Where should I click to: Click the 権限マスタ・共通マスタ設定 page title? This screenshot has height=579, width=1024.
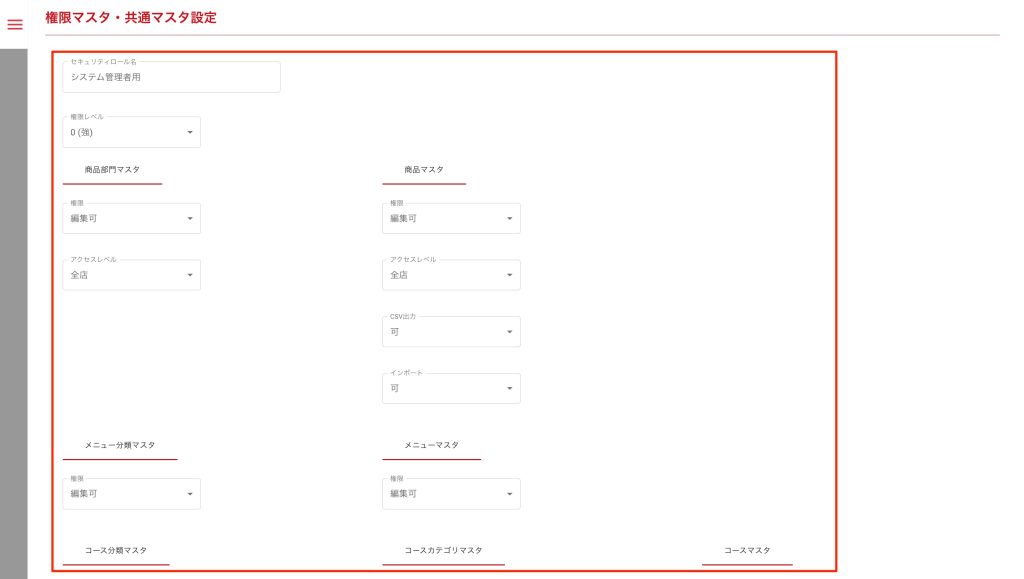(x=130, y=18)
